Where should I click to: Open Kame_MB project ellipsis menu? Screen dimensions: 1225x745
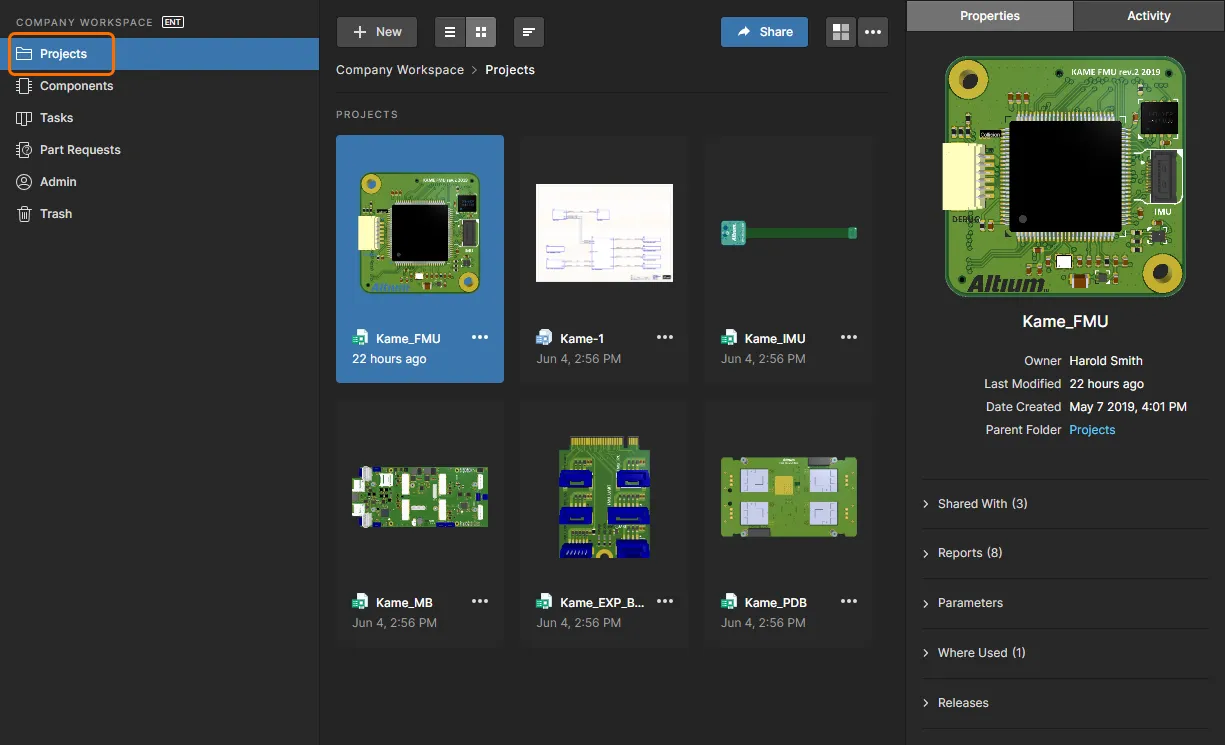point(480,602)
